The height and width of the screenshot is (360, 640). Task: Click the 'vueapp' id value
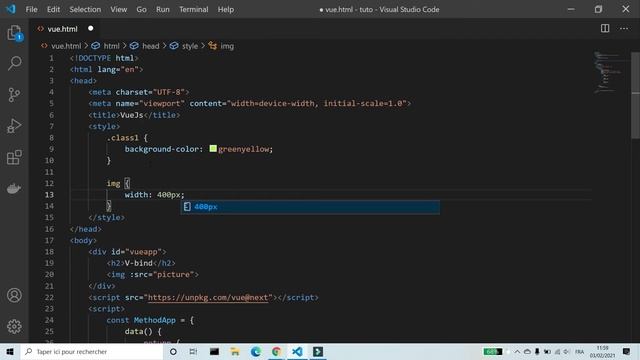click(144, 252)
